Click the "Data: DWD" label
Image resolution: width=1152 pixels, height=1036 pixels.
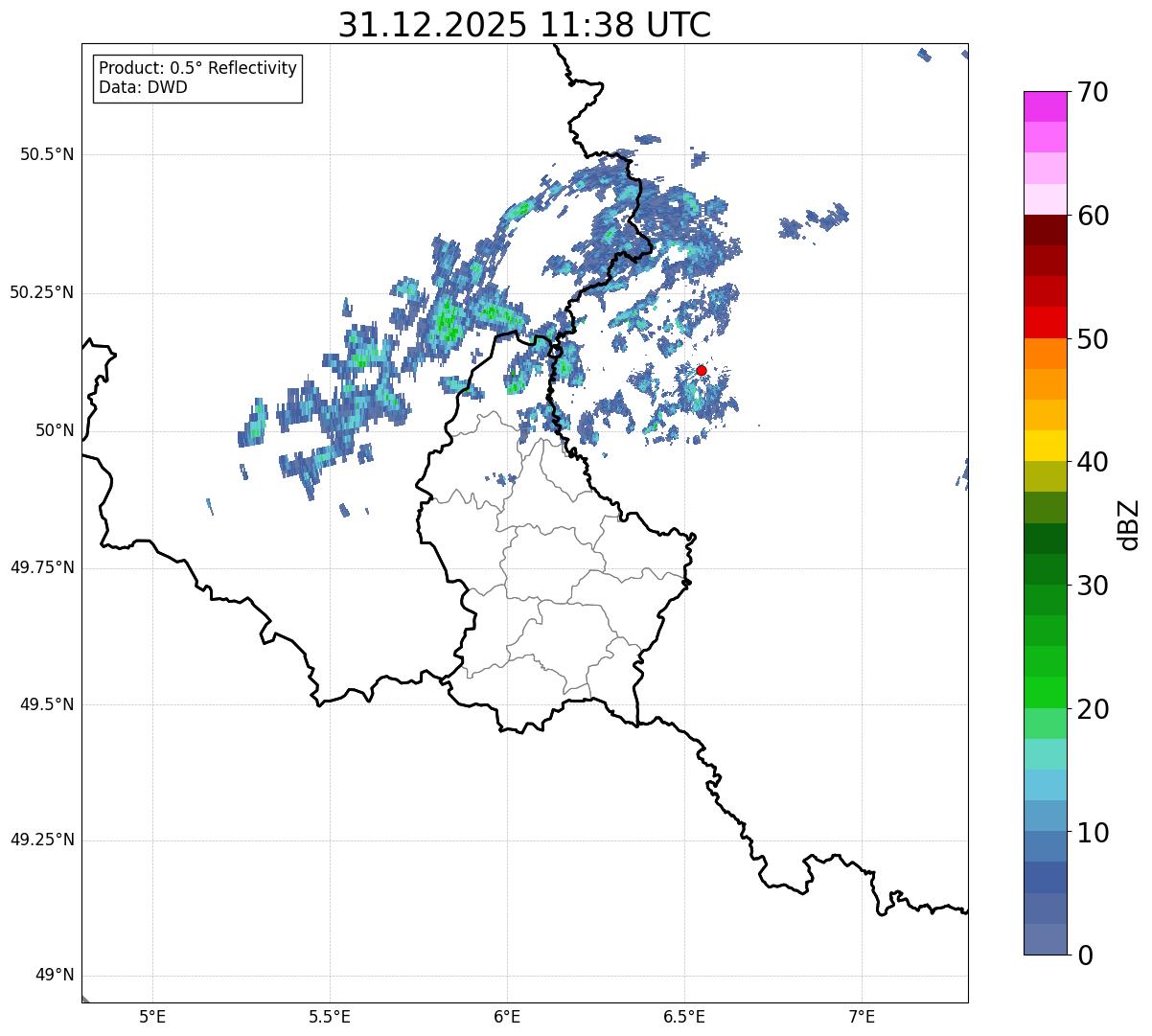click(x=144, y=88)
